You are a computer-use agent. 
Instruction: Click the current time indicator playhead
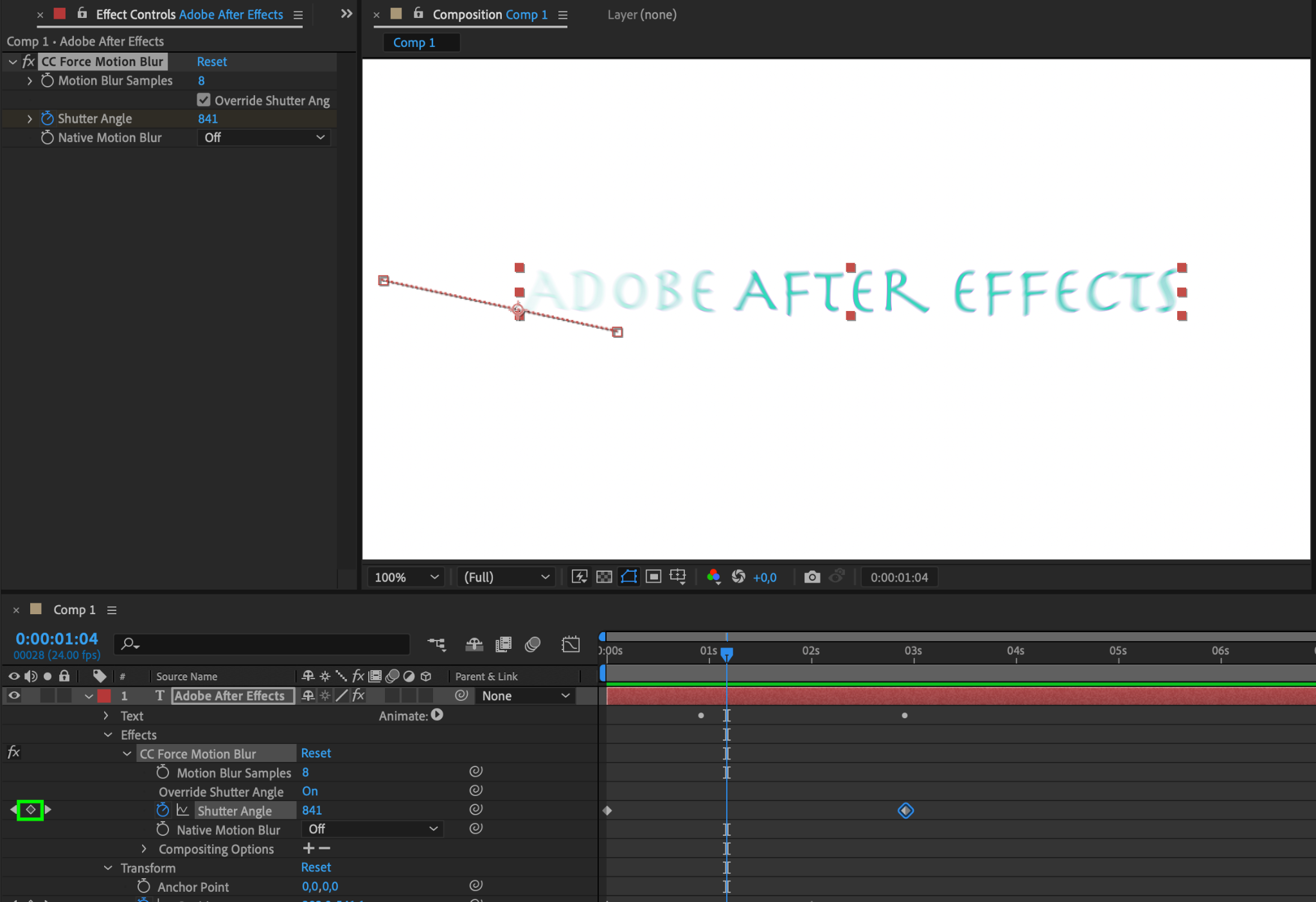pos(727,653)
